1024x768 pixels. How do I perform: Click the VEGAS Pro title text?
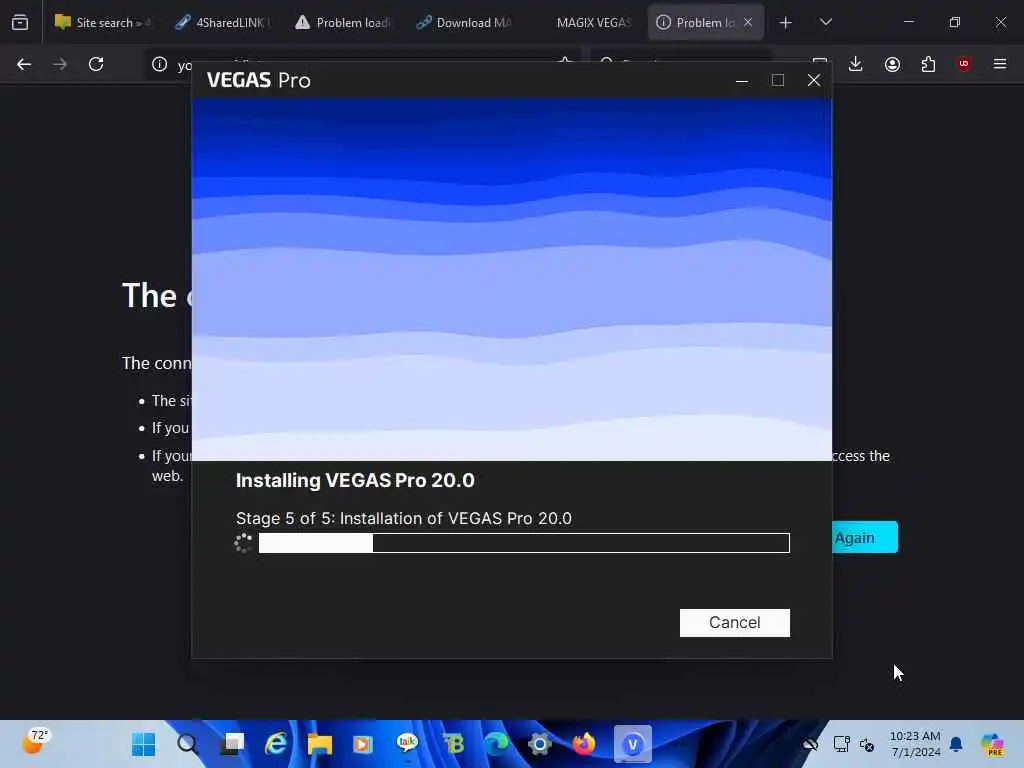pyautogui.click(x=259, y=80)
